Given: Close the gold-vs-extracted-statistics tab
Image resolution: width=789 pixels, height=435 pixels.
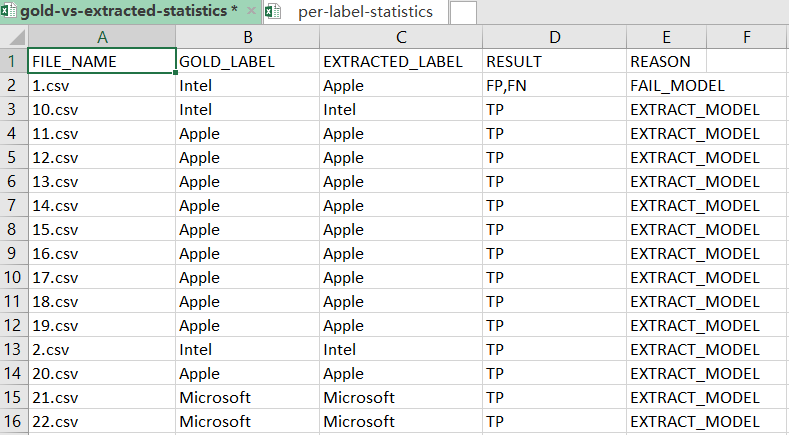Looking at the screenshot, I should [x=251, y=11].
